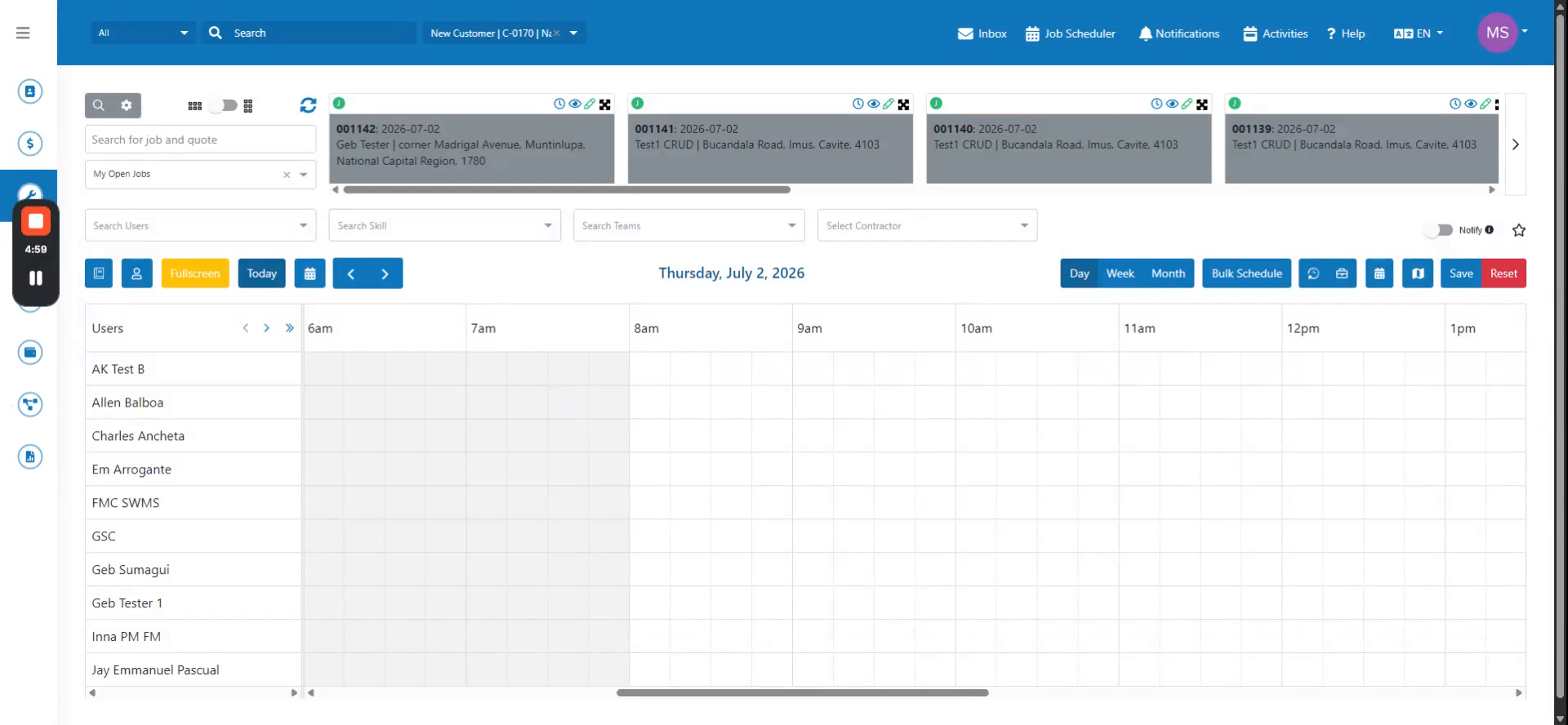Click clock icon on job 001141
Viewport: 1568px width, 725px height.
(x=858, y=104)
